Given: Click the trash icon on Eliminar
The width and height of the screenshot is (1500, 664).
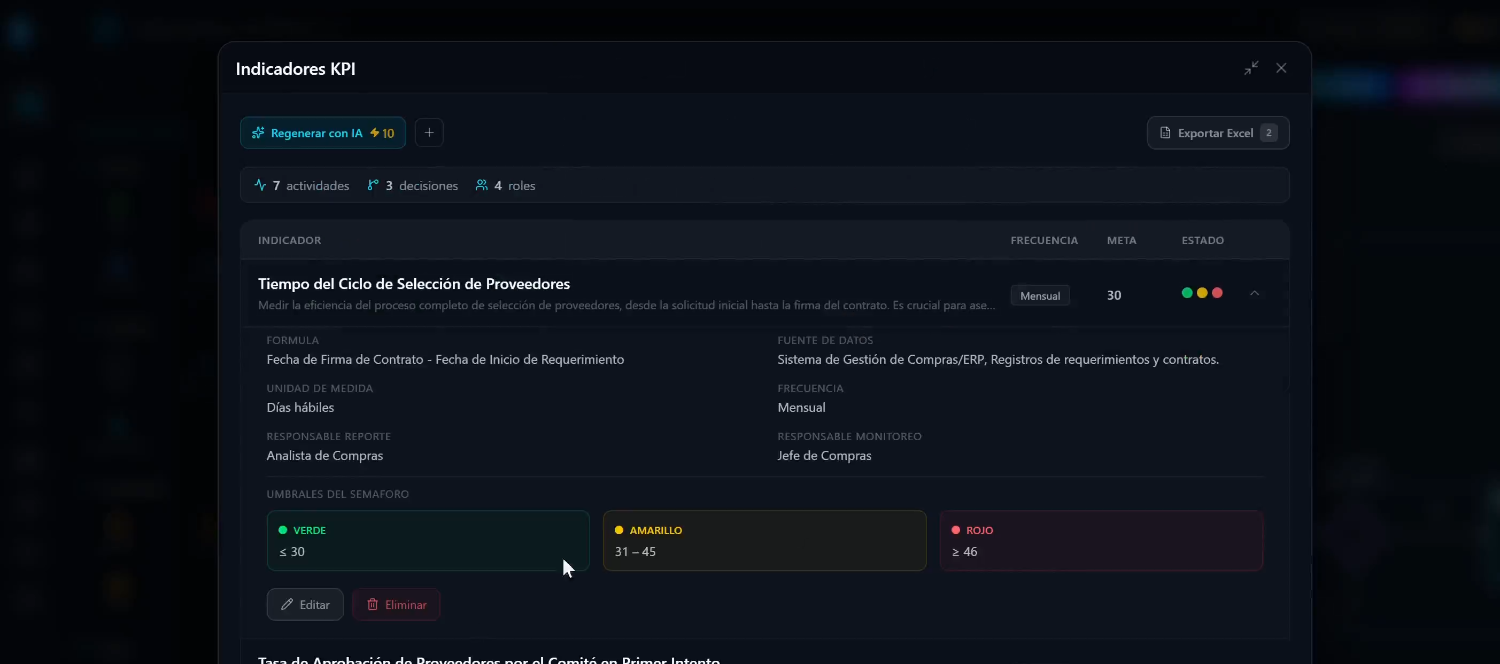Looking at the screenshot, I should pos(372,604).
